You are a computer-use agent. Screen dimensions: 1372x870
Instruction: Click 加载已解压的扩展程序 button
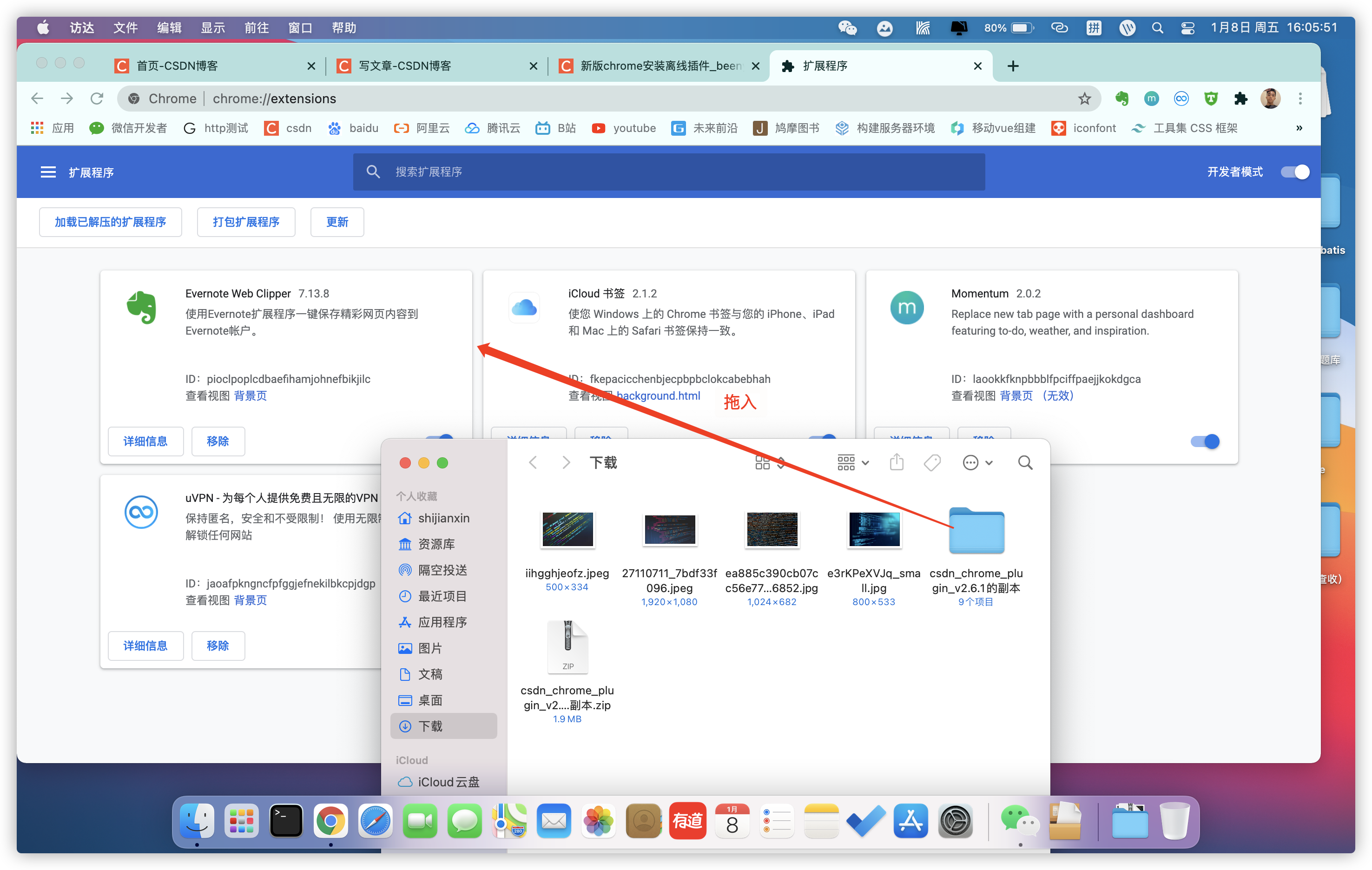coord(111,222)
